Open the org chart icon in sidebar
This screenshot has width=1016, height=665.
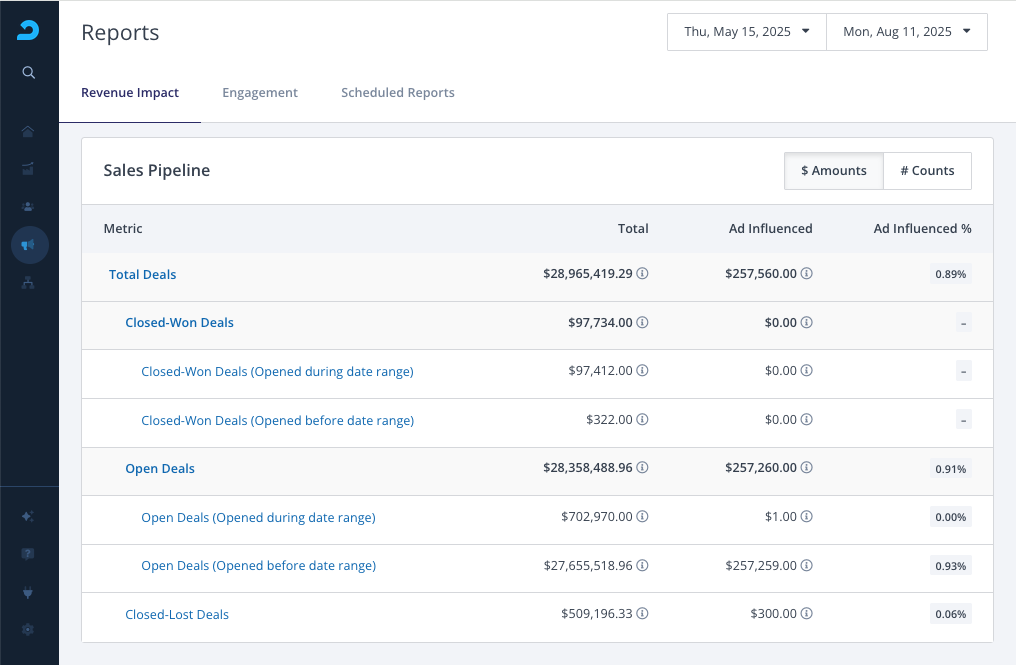tap(28, 283)
